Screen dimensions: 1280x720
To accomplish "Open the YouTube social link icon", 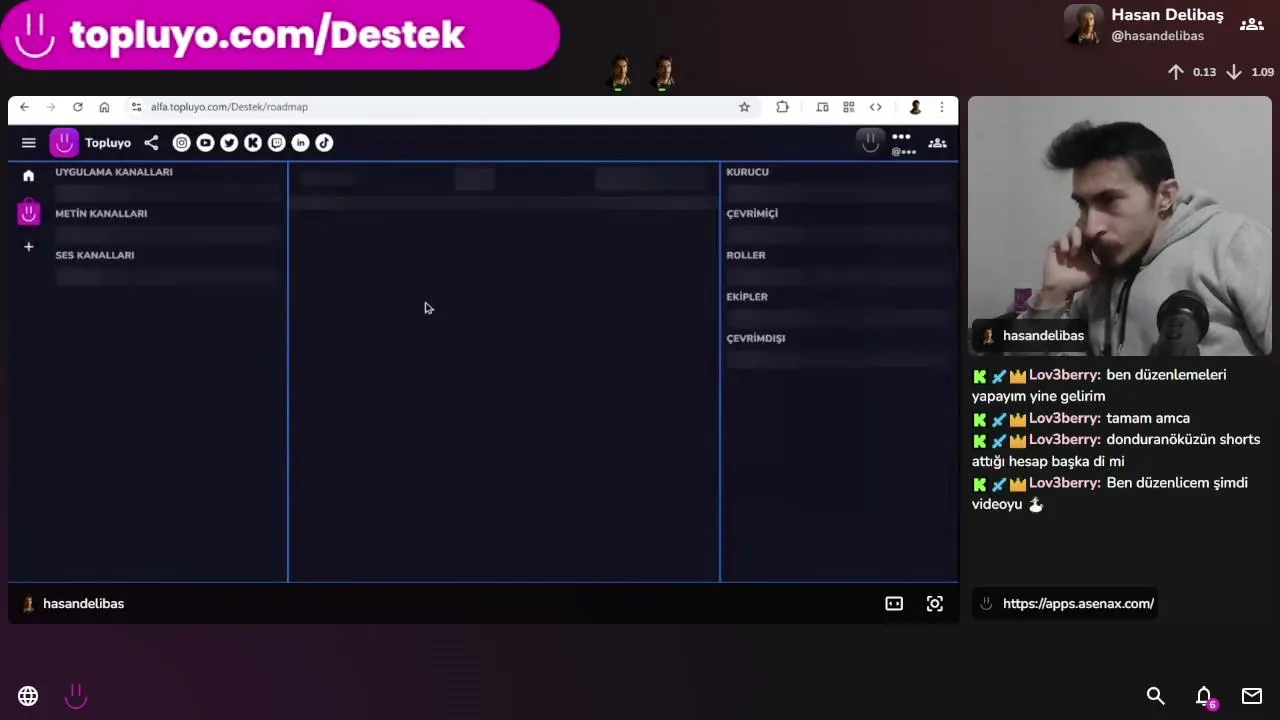I will coord(205,143).
